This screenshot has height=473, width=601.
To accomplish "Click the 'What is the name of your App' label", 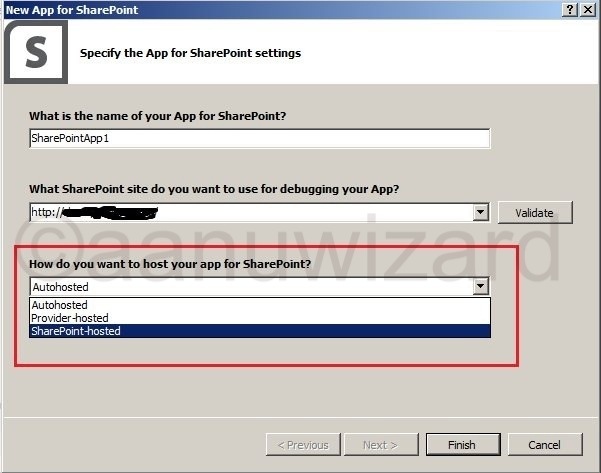I will point(157,116).
